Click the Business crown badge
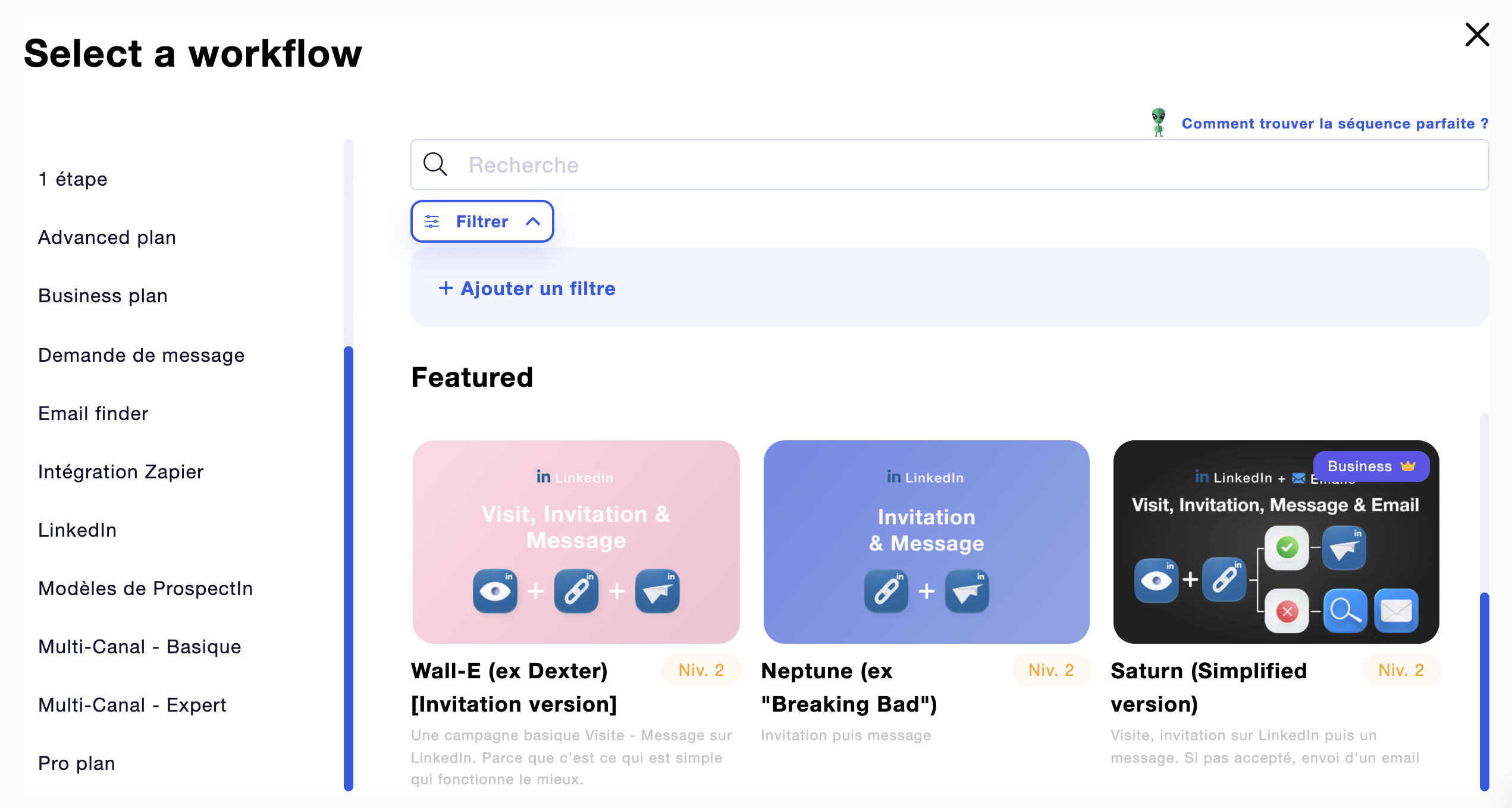The width and height of the screenshot is (1512, 808). 1370,466
